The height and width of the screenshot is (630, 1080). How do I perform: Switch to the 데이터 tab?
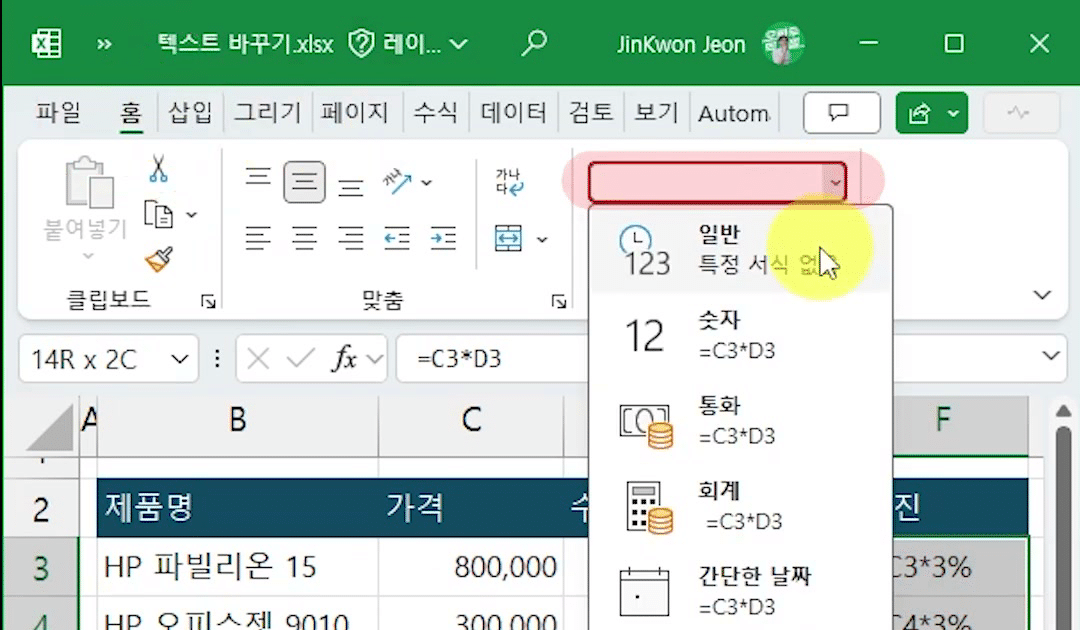point(513,112)
